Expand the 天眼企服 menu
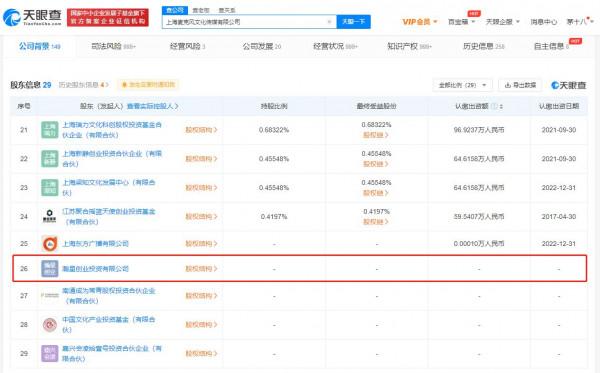 click(502, 22)
